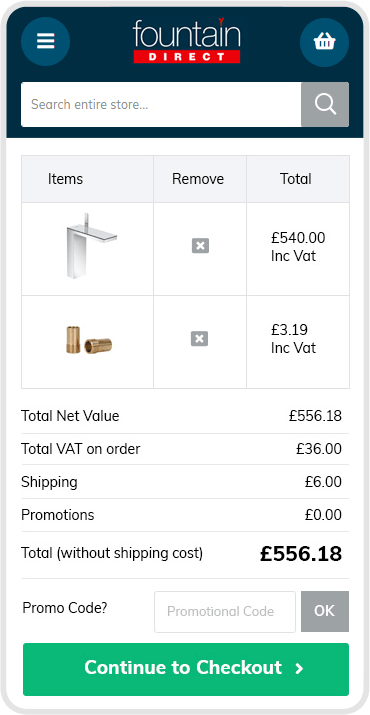Click the Items column header
370x715 pixels.
(65, 179)
